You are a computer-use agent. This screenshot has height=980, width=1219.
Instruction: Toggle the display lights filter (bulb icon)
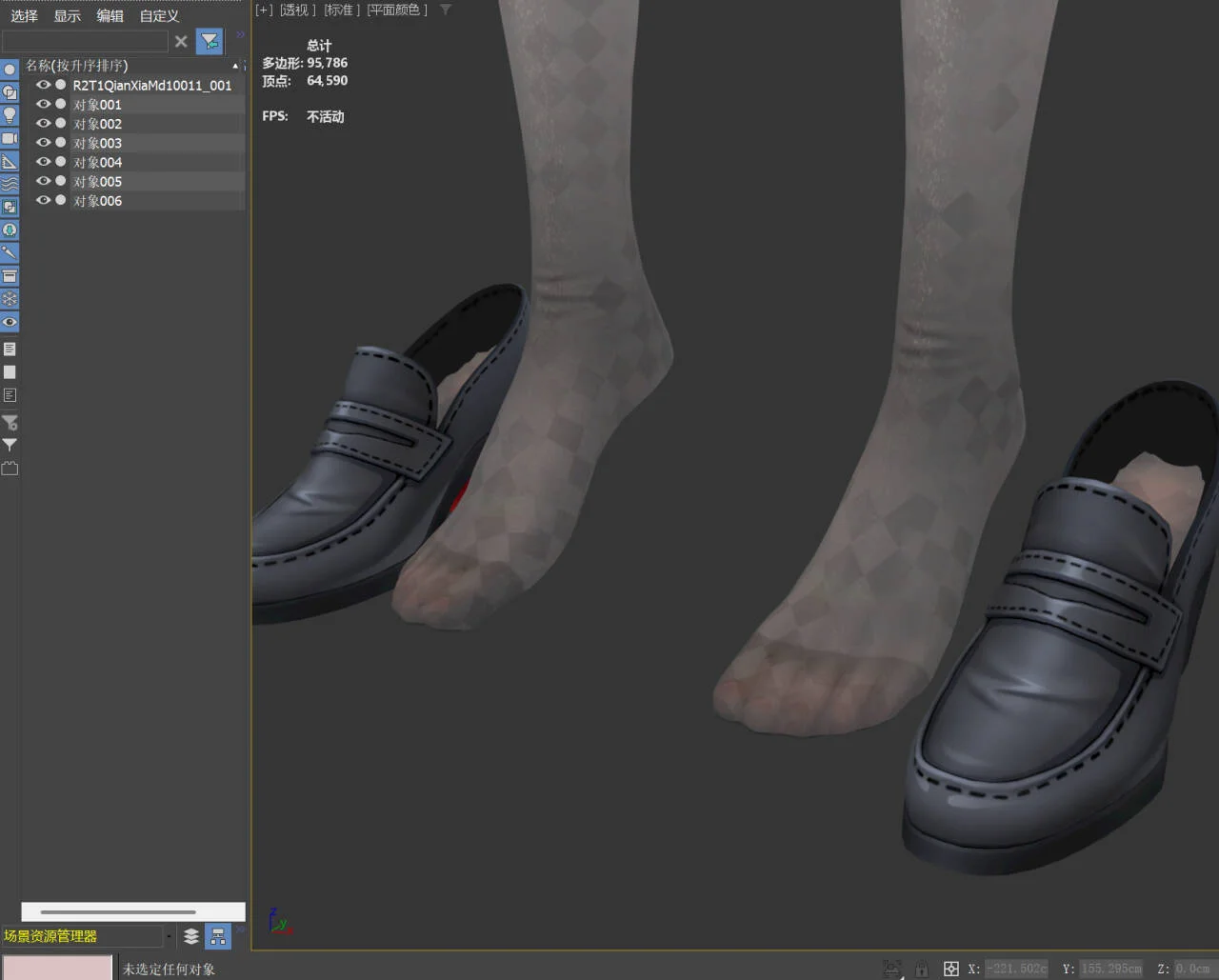click(x=10, y=115)
